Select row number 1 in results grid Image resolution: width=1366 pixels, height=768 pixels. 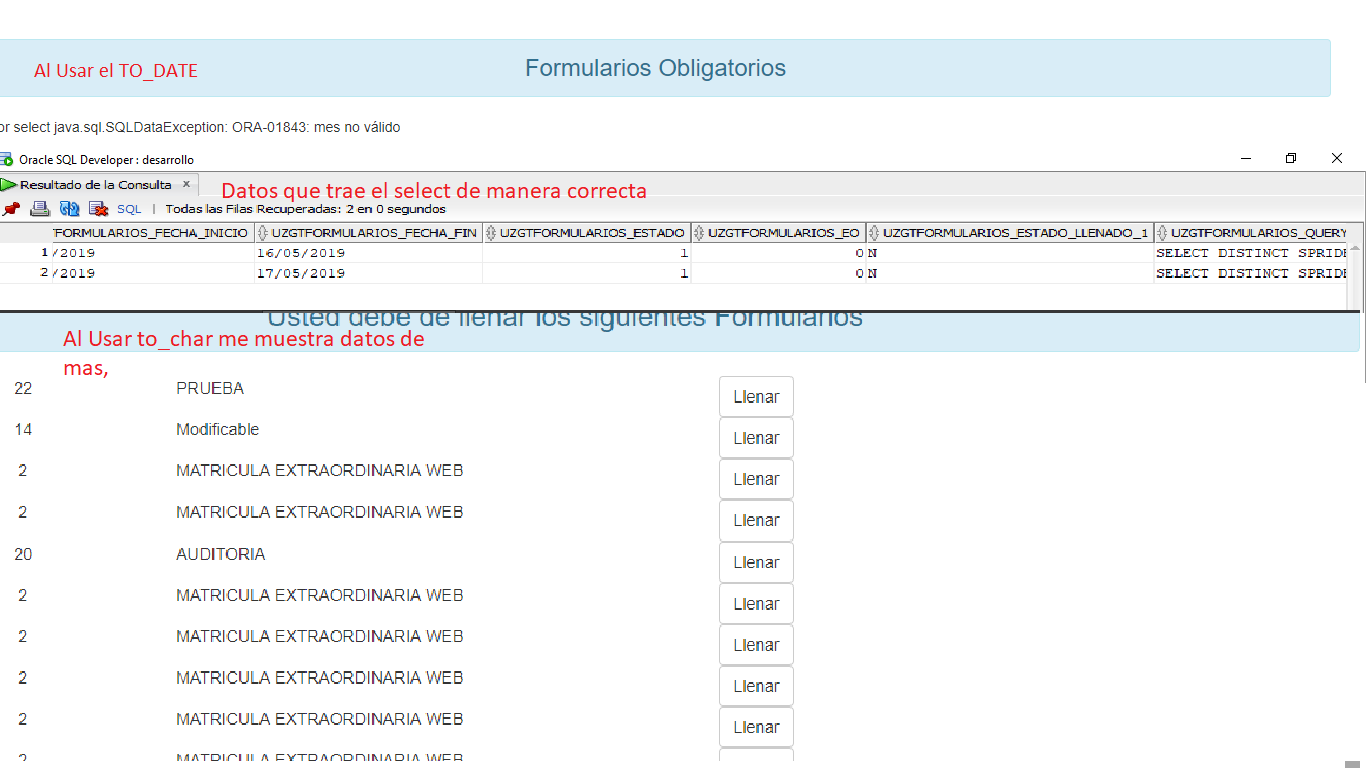coord(44,253)
